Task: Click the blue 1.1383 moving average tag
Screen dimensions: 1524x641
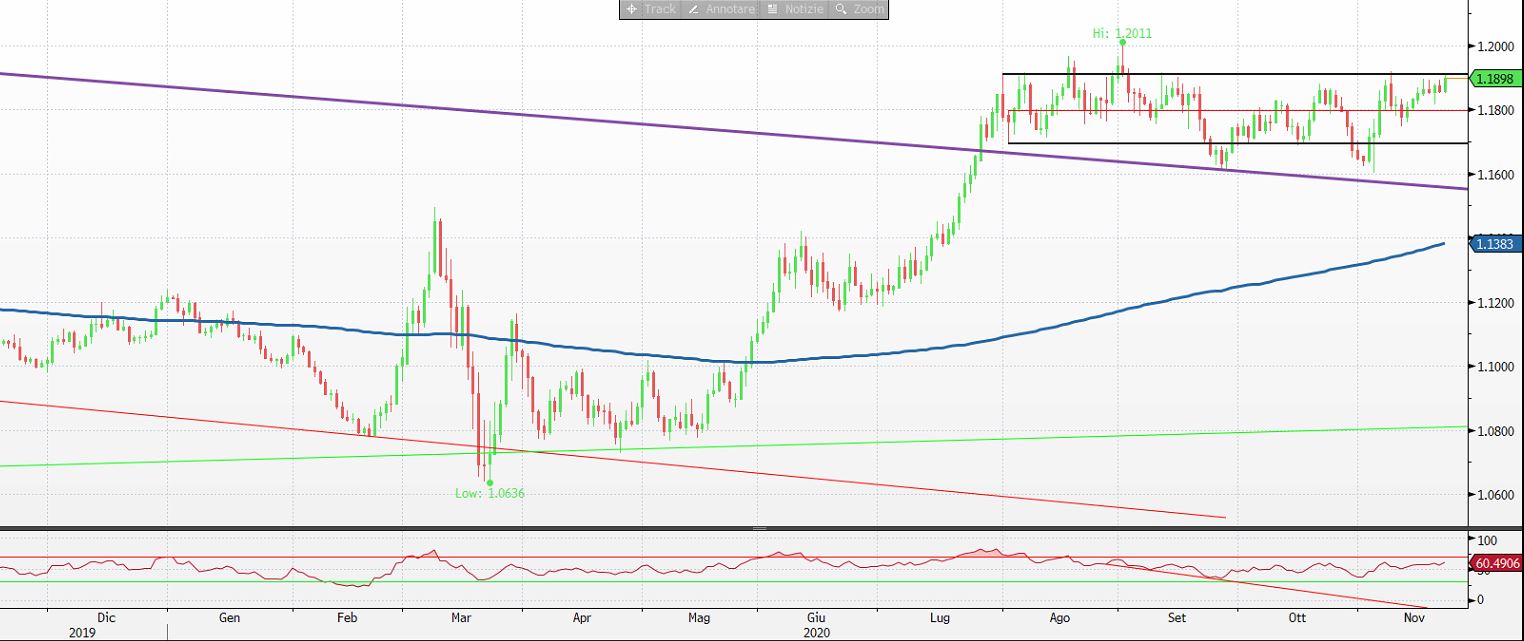Action: pos(1498,243)
